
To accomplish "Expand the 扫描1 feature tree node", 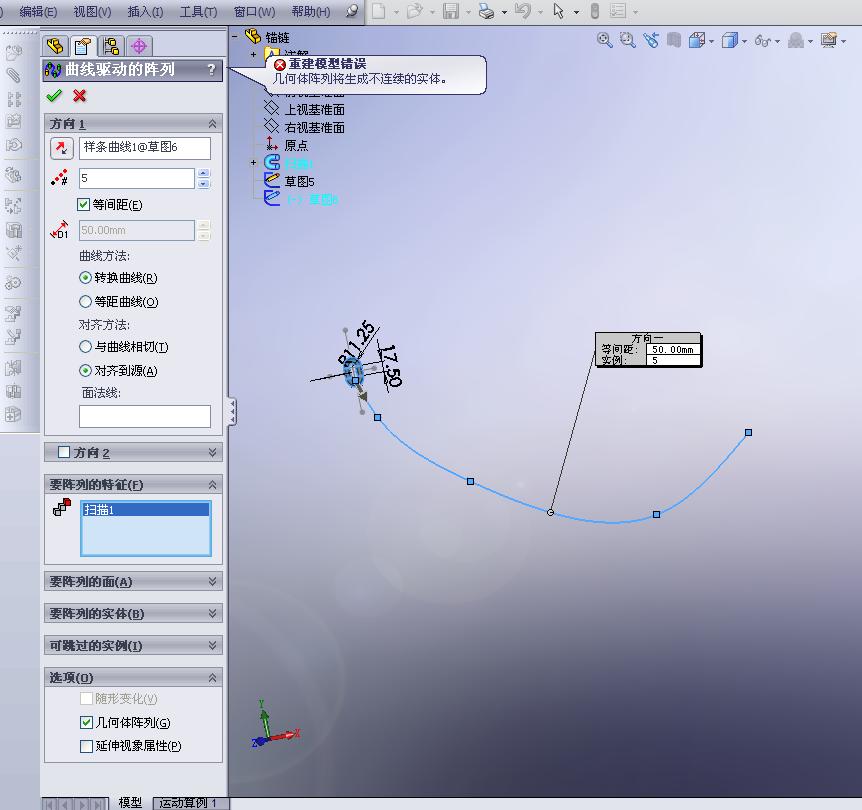I will click(x=253, y=162).
